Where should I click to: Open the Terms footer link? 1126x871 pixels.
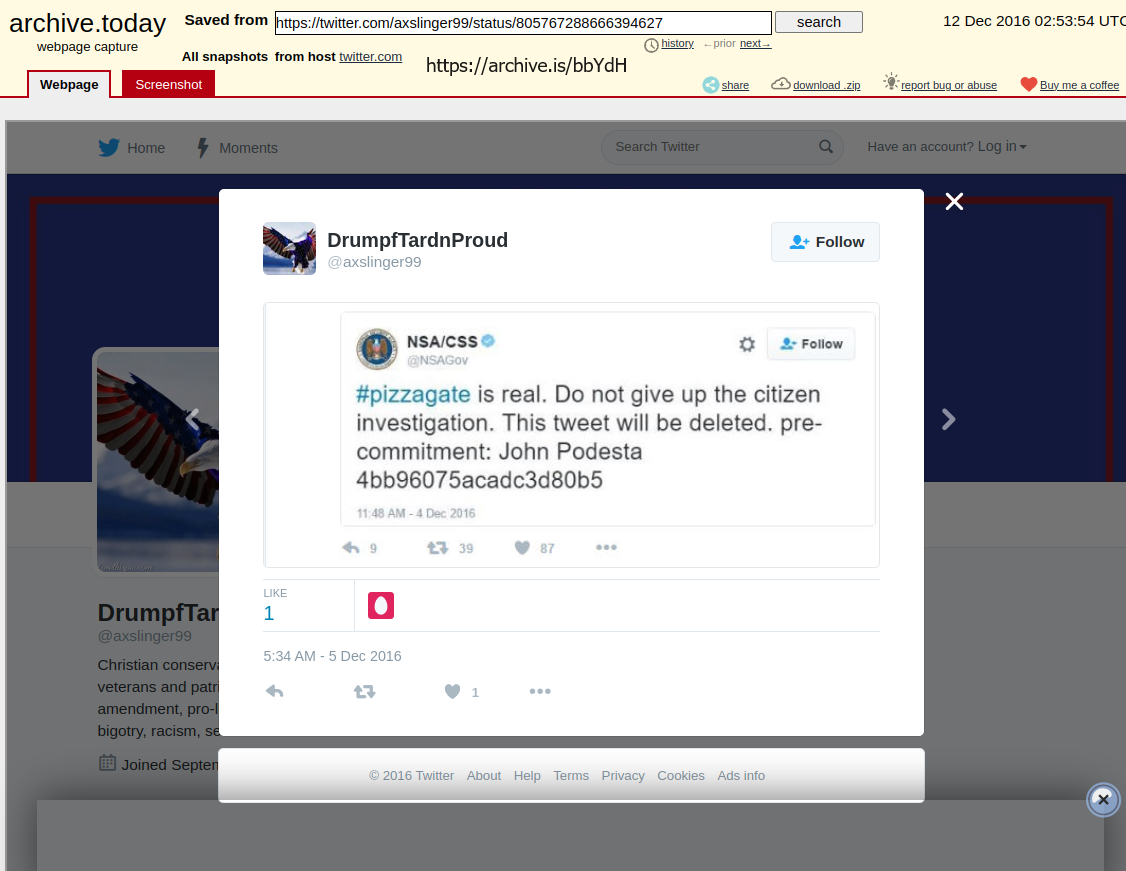[571, 775]
